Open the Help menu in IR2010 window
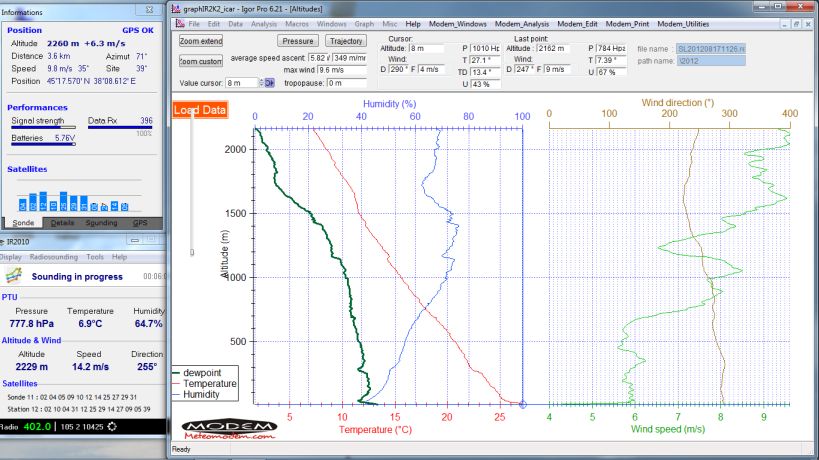 [119, 257]
